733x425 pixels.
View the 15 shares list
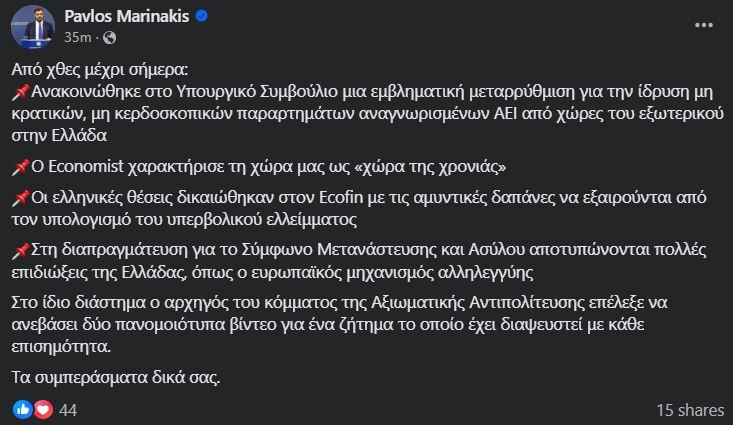click(x=690, y=411)
